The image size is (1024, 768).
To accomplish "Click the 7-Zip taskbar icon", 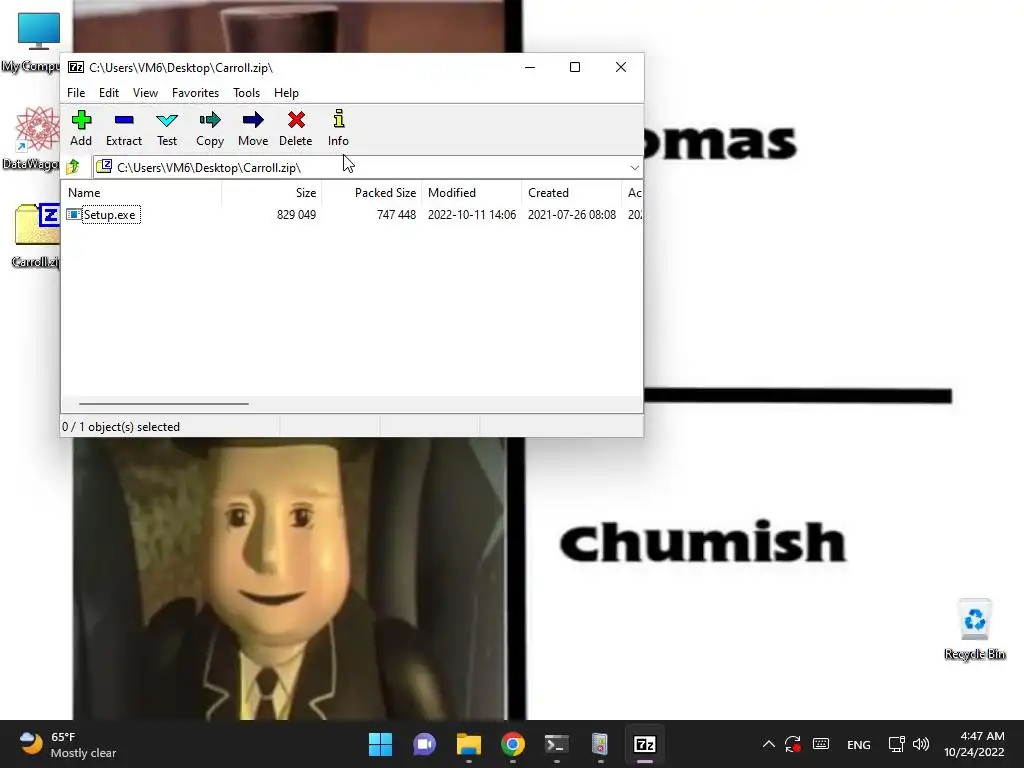I will (x=645, y=744).
